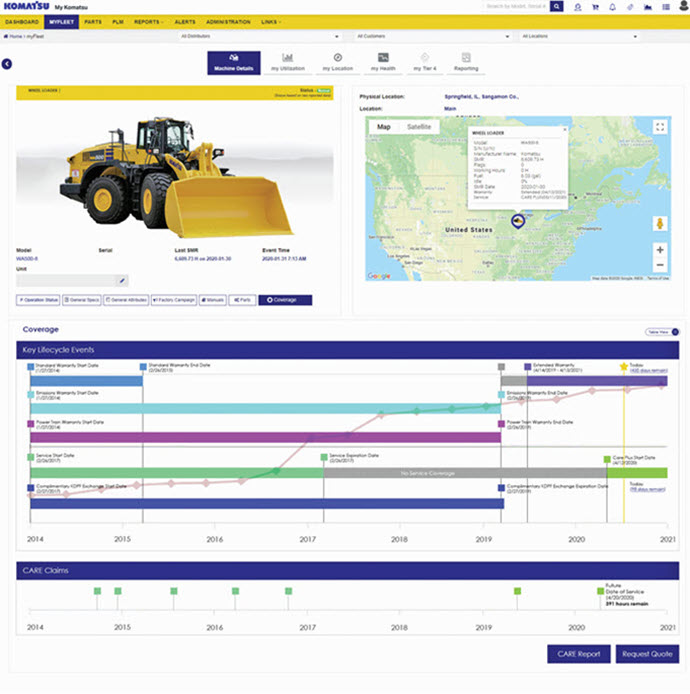690x694 pixels.
Task: Enter fullscreen map view
Action: coord(659,127)
